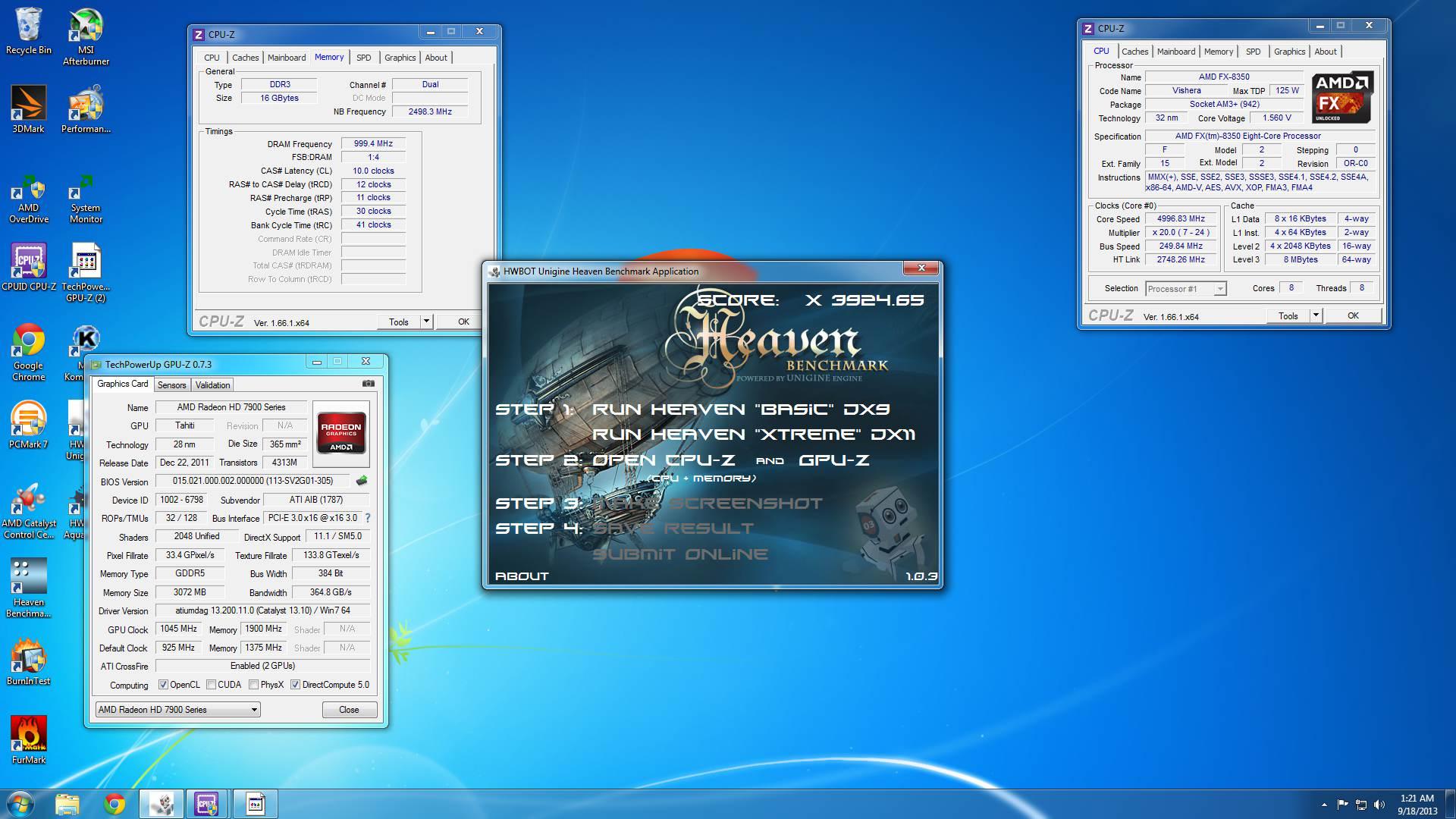Click Tools button in left CPU-Z window
The width and height of the screenshot is (1456, 819).
(399, 322)
